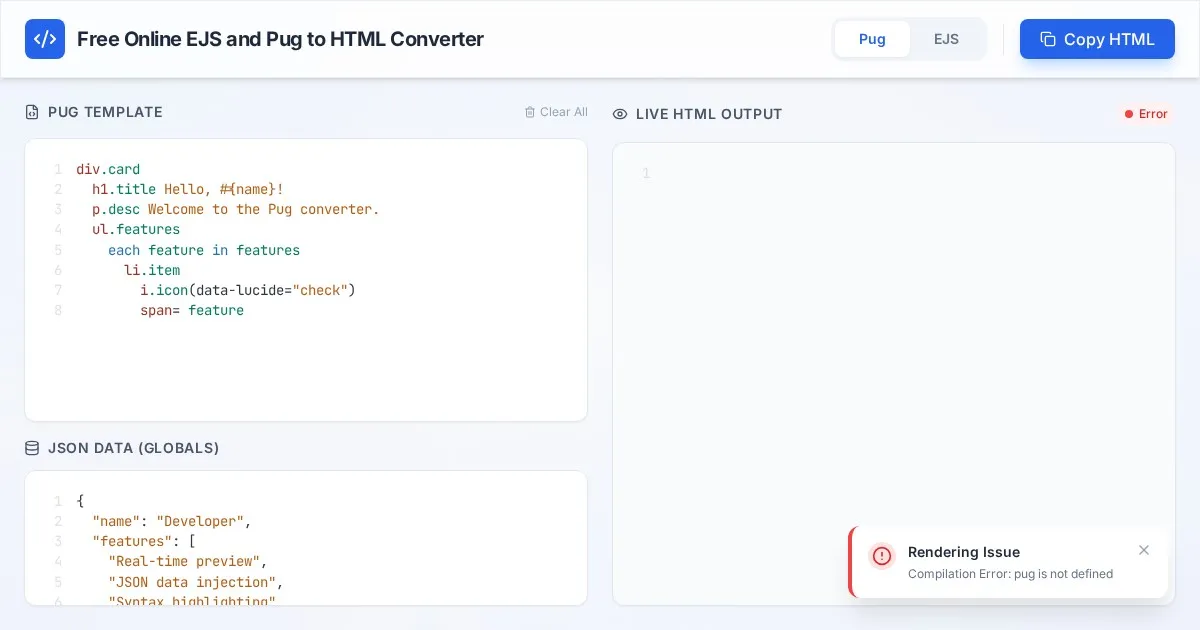The width and height of the screenshot is (1200, 630).
Task: Click the copy icon in Copy HTML button
Action: 1047,39
